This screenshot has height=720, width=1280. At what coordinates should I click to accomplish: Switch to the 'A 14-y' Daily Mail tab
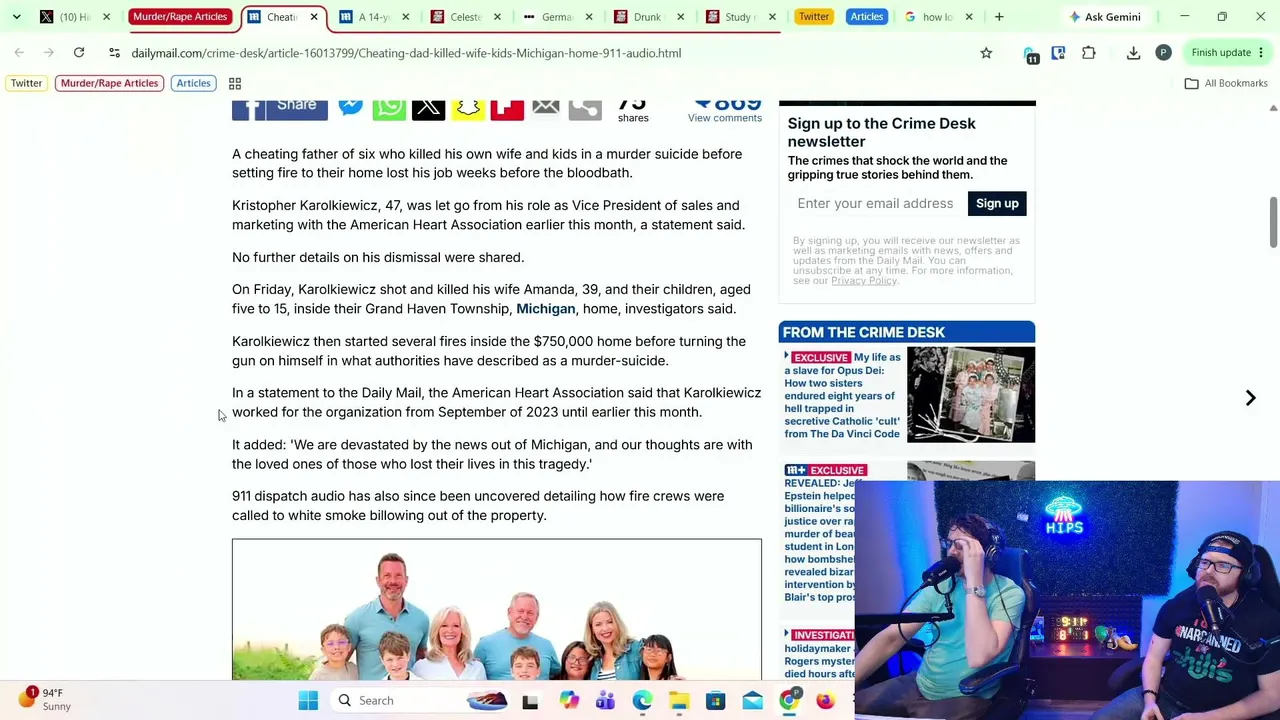[x=374, y=17]
